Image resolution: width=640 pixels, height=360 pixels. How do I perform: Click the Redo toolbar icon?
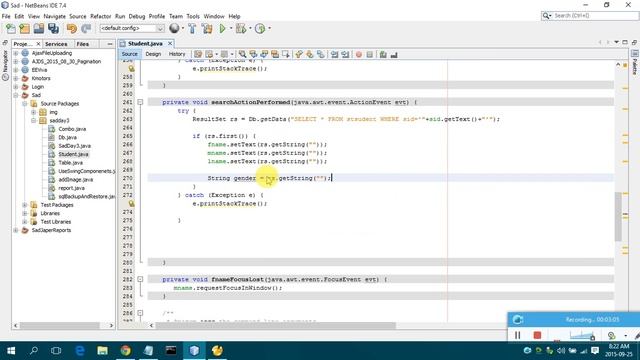86,29
